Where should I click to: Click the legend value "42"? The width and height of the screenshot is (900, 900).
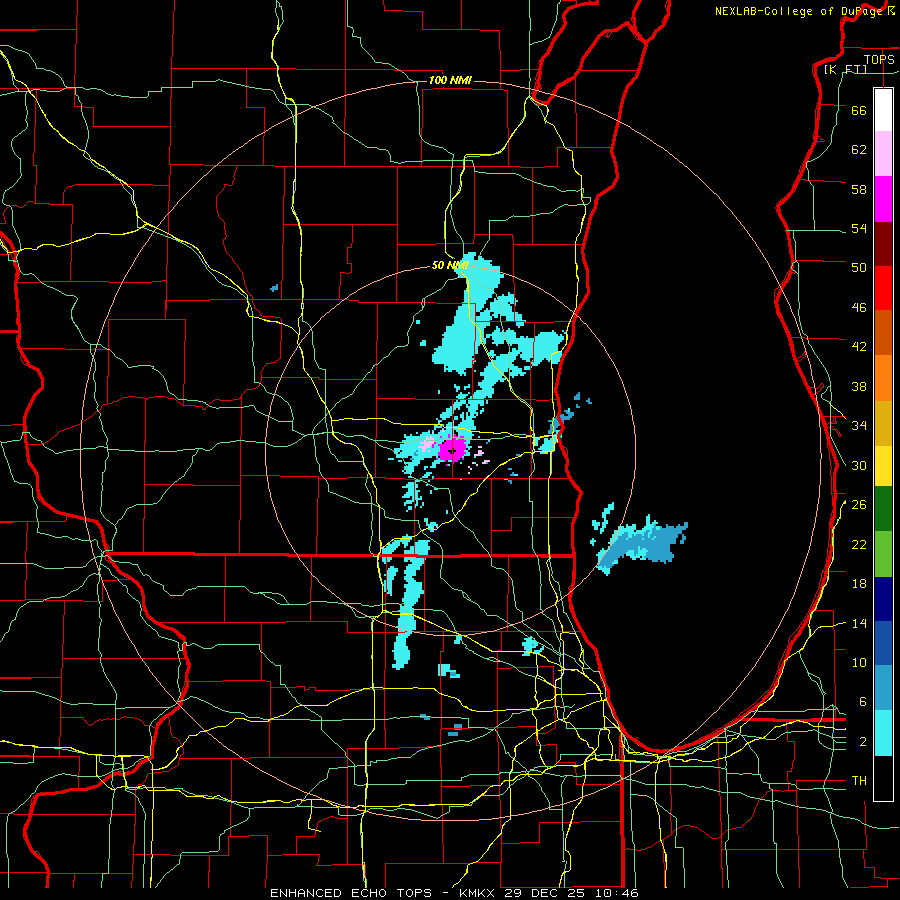coord(859,346)
